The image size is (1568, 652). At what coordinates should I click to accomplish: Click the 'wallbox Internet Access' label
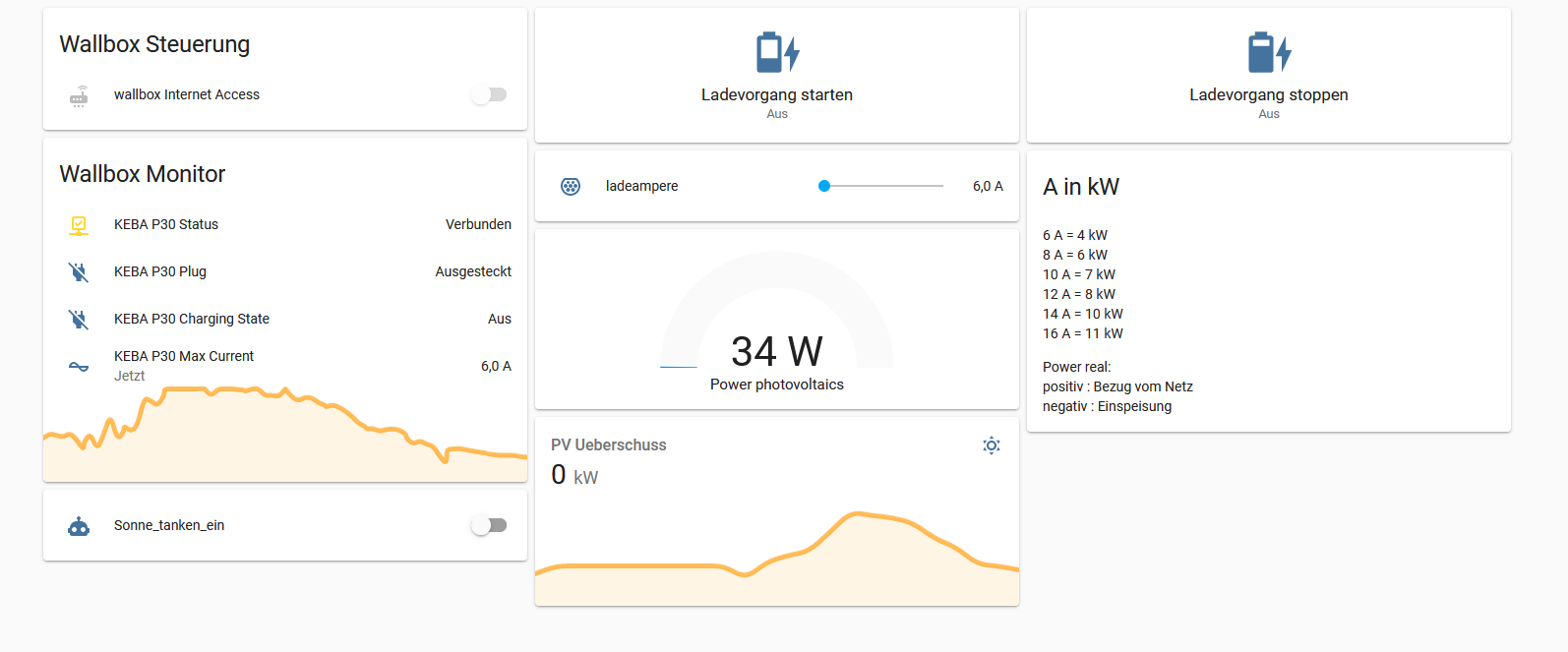pos(187,95)
